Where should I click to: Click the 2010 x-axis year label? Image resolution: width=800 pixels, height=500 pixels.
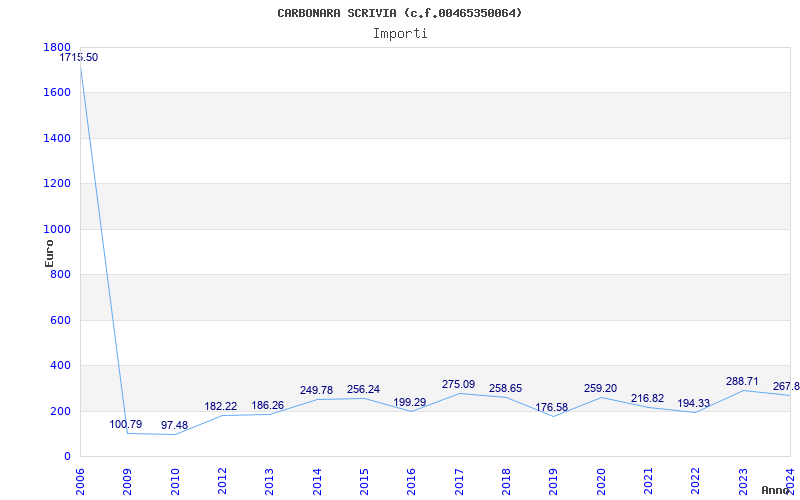[175, 481]
